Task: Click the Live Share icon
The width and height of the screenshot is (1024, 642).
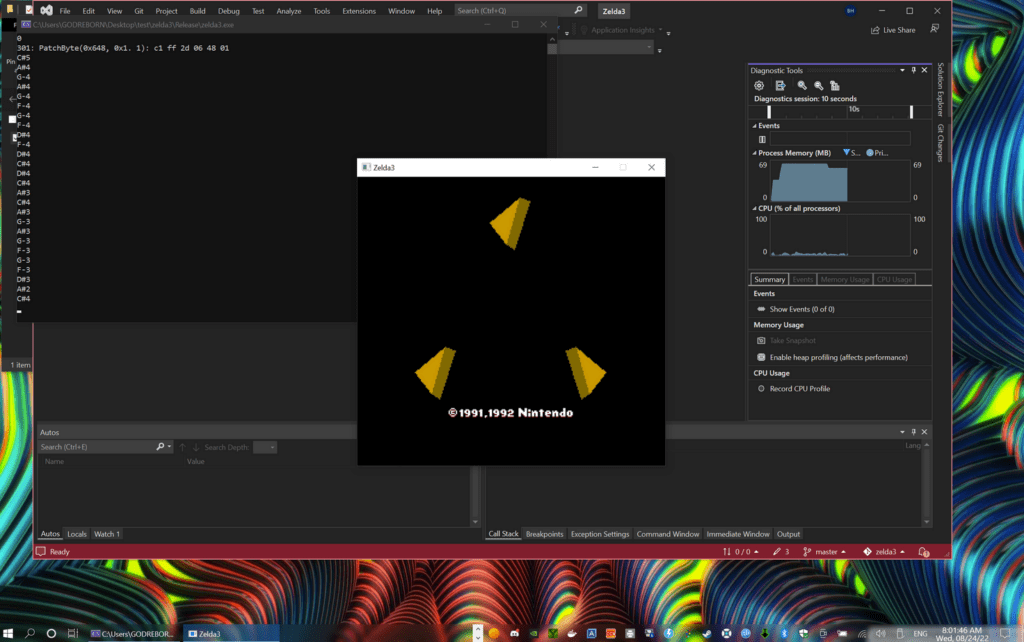Action: (x=875, y=30)
